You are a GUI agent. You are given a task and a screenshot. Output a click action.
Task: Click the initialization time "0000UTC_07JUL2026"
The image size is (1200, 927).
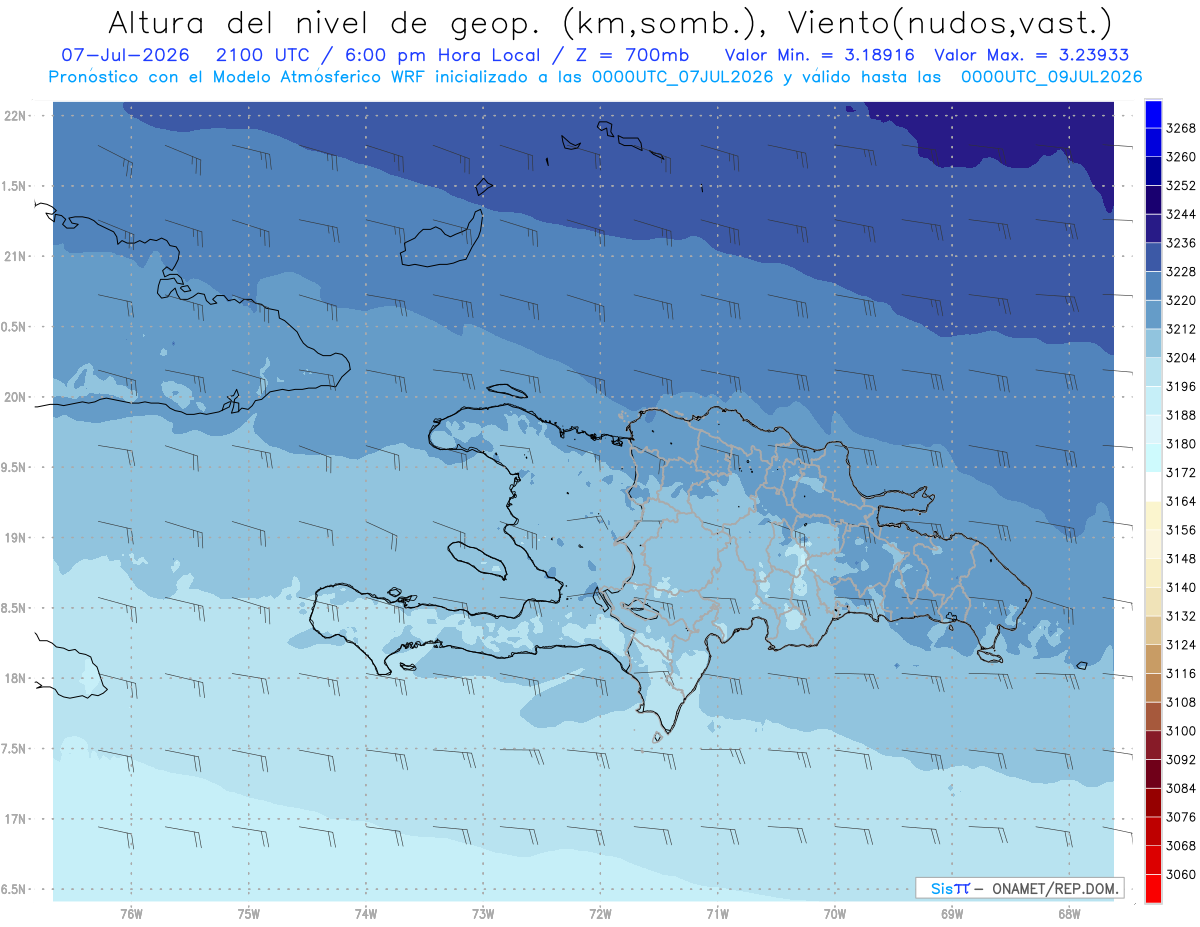click(683, 76)
